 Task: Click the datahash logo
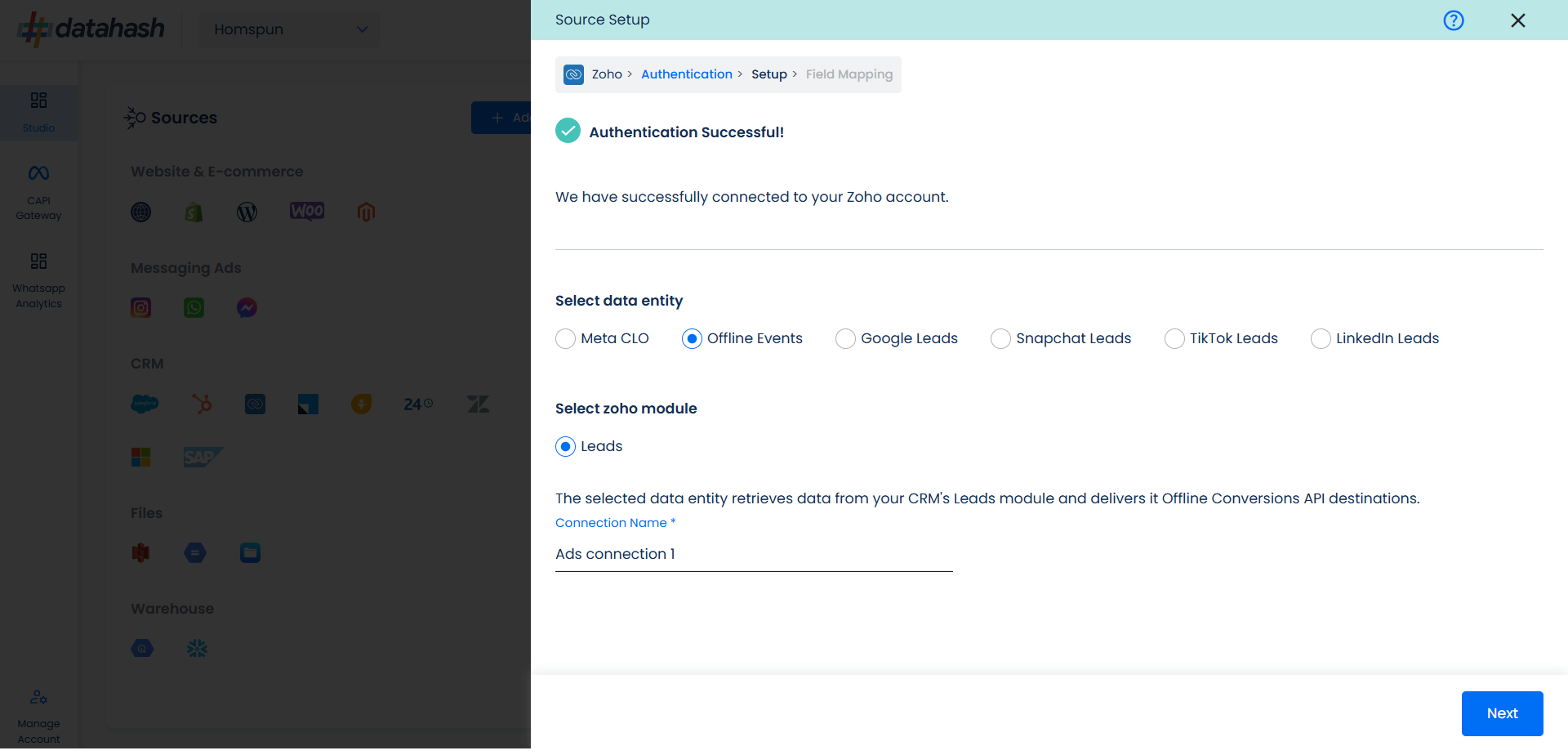click(x=91, y=29)
